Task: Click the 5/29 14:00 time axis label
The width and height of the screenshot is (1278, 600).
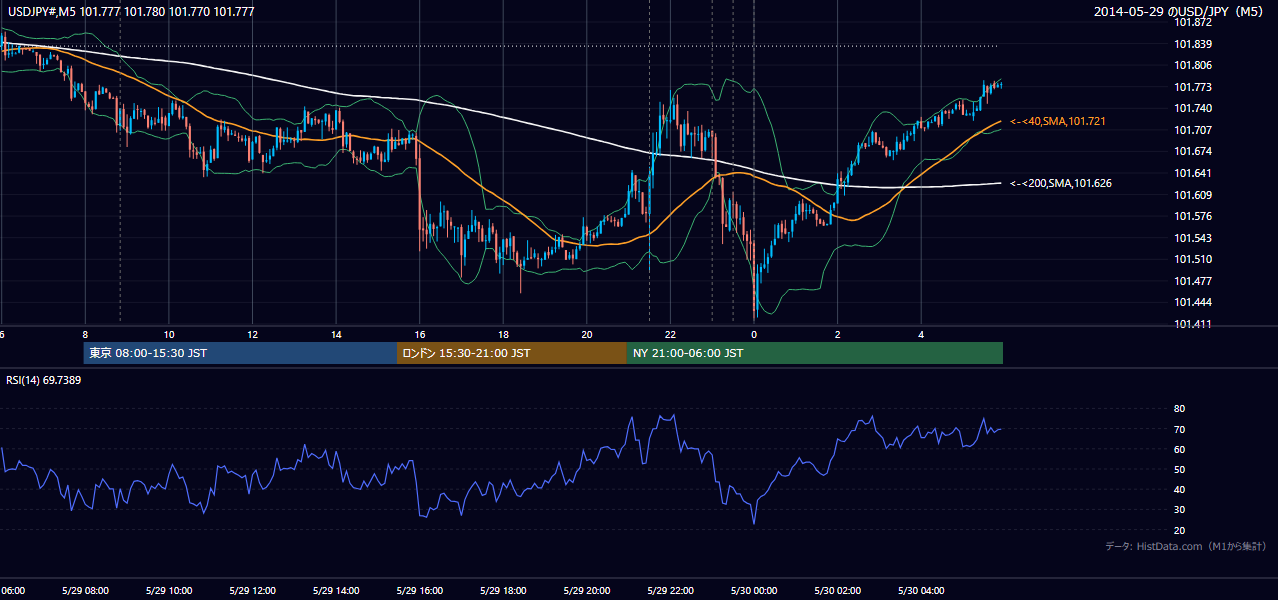Action: coord(335,590)
